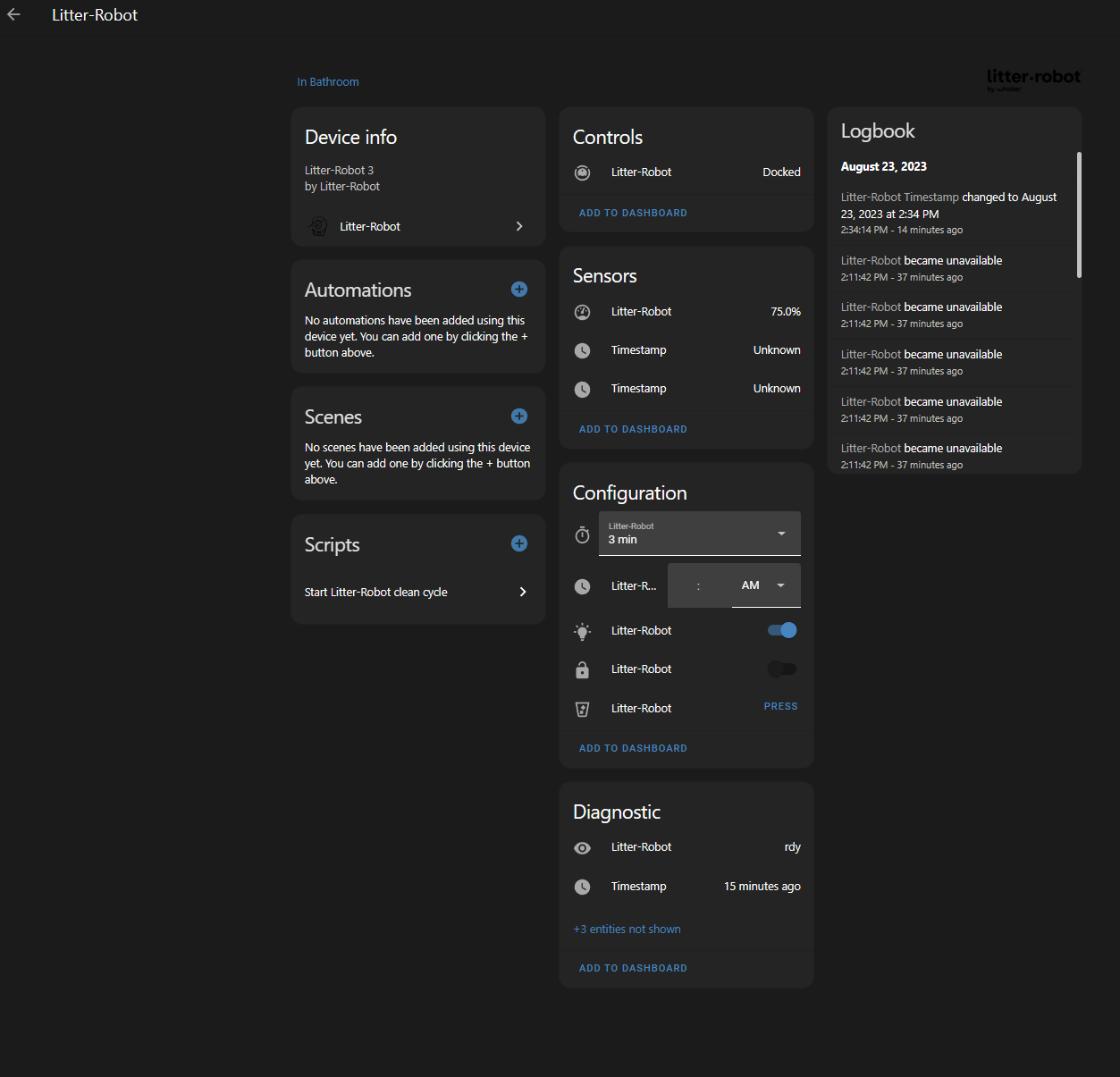Click the docked status icon in Controls
1120x1077 pixels.
pyautogui.click(x=582, y=172)
